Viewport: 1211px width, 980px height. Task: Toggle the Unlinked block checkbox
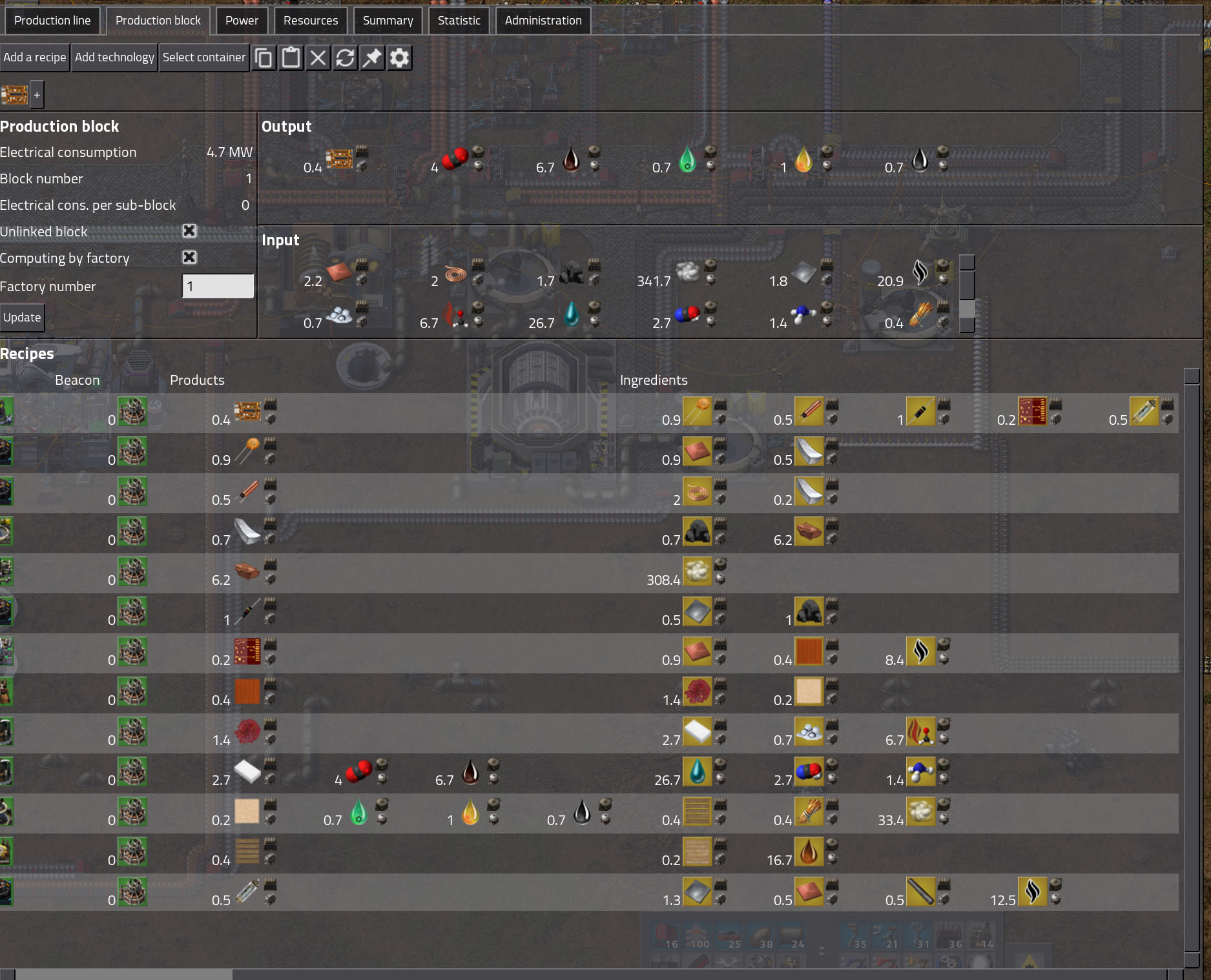(189, 231)
